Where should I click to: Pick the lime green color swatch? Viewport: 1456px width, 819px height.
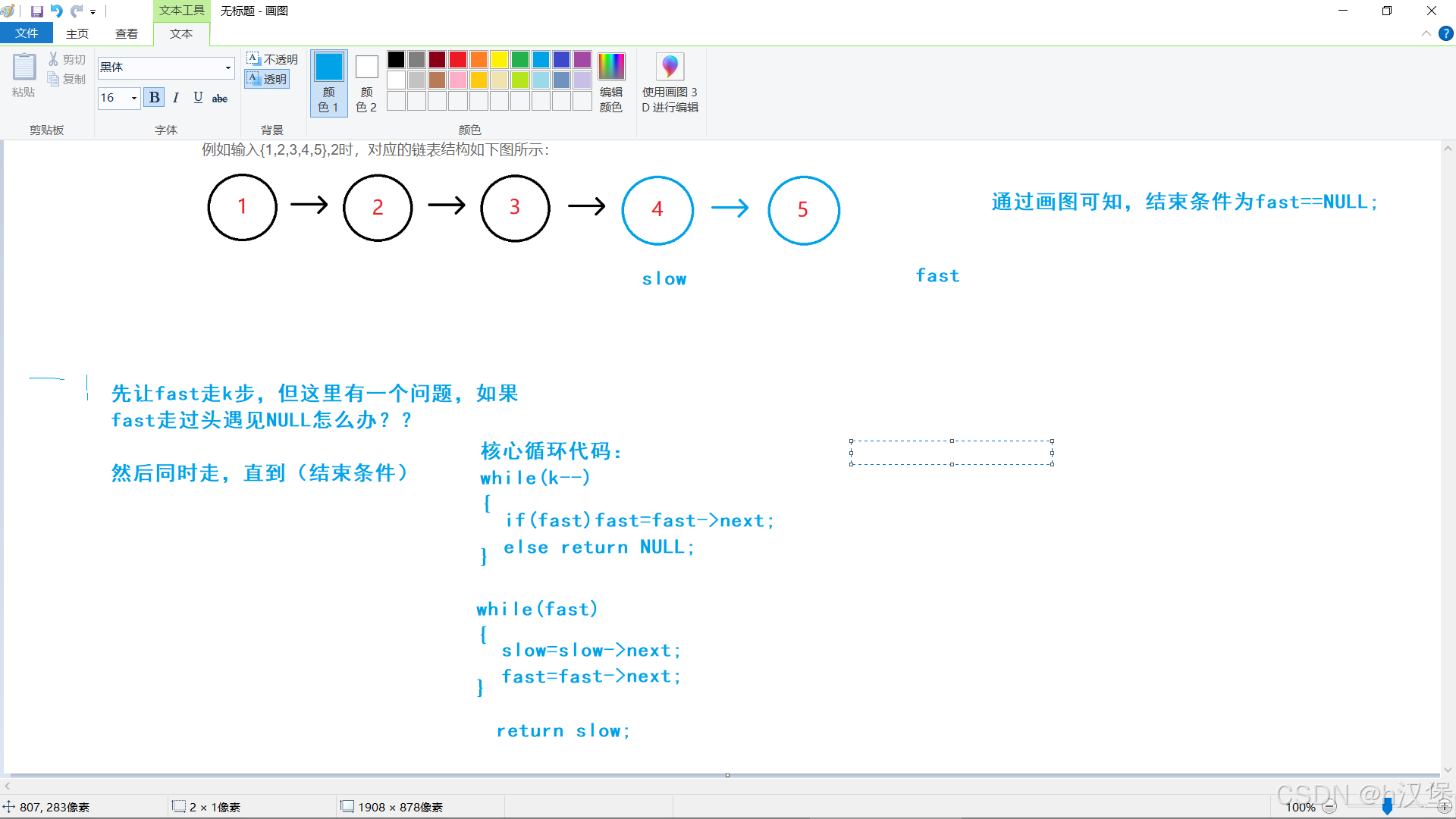pyautogui.click(x=520, y=80)
